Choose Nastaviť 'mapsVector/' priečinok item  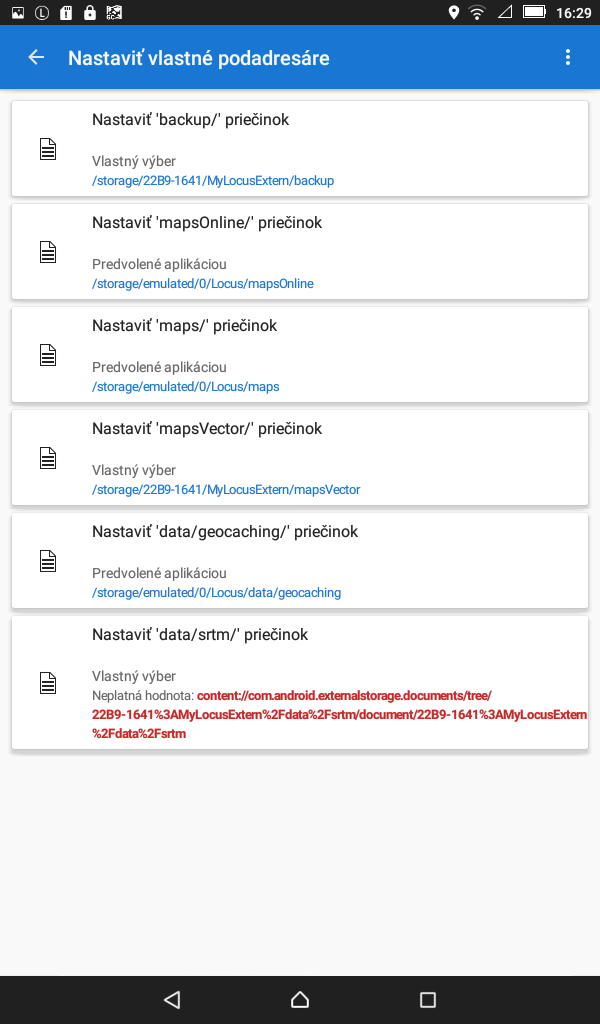tap(207, 429)
